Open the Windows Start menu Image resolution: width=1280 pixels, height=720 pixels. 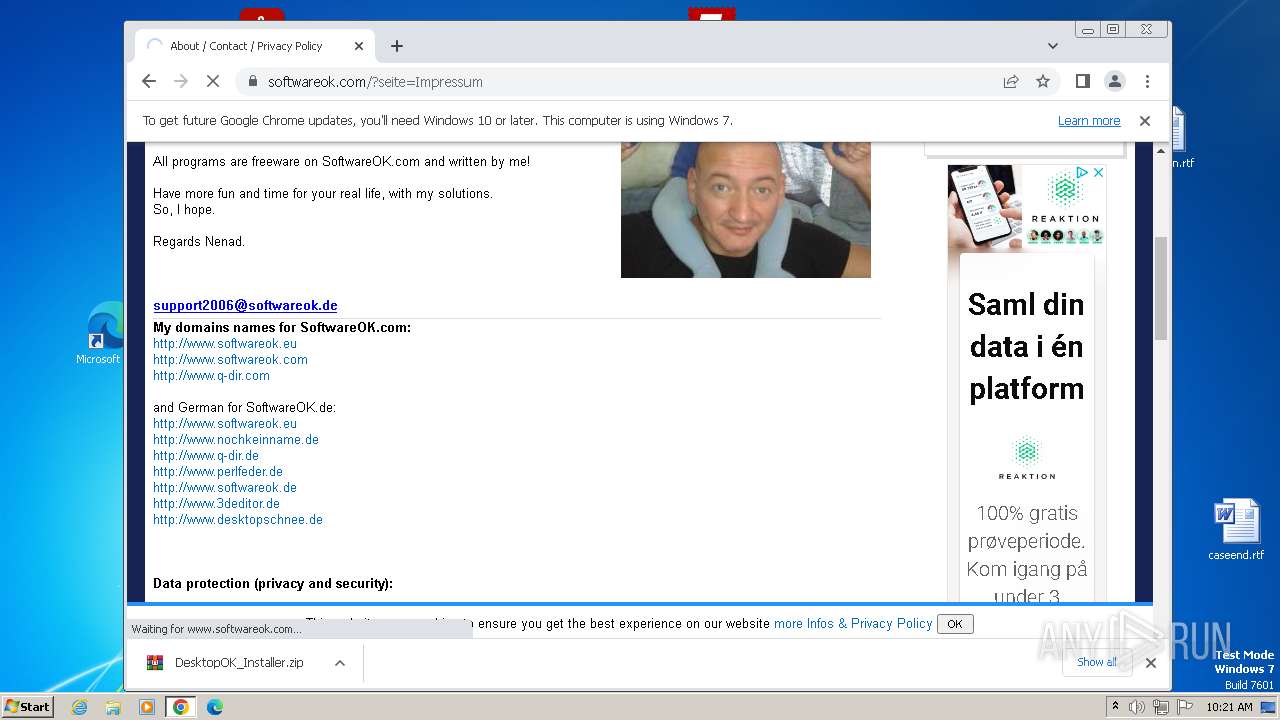click(x=28, y=707)
